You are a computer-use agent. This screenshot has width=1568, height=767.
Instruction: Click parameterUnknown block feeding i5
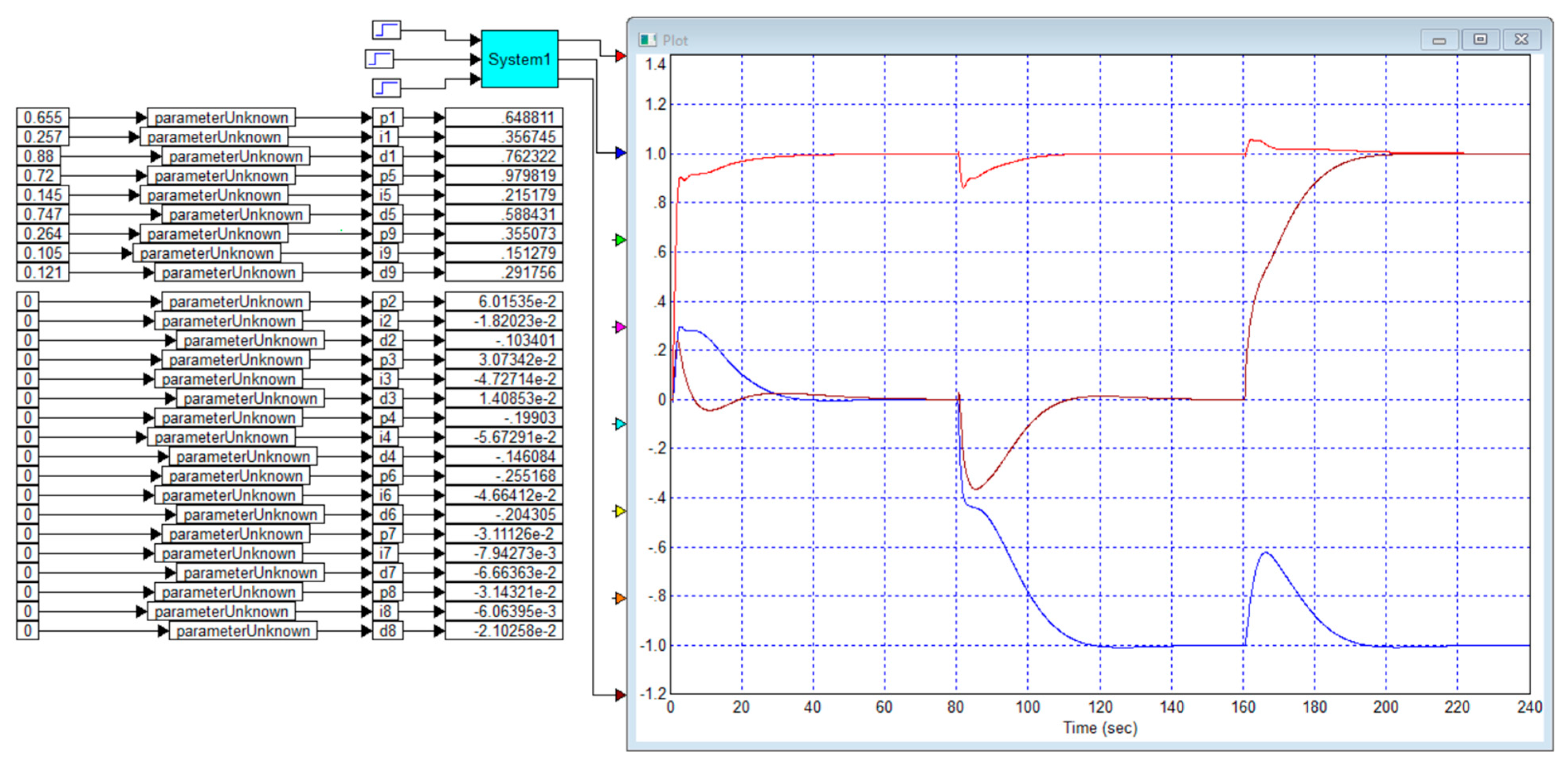click(213, 195)
